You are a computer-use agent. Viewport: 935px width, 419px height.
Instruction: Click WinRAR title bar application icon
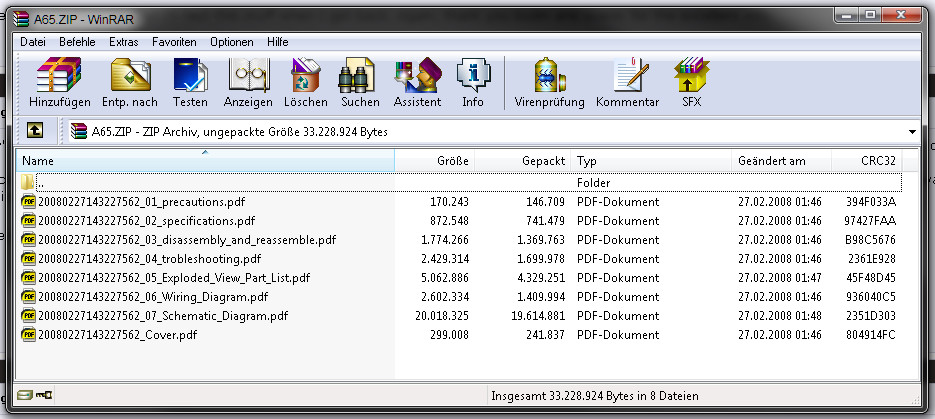tap(21, 18)
